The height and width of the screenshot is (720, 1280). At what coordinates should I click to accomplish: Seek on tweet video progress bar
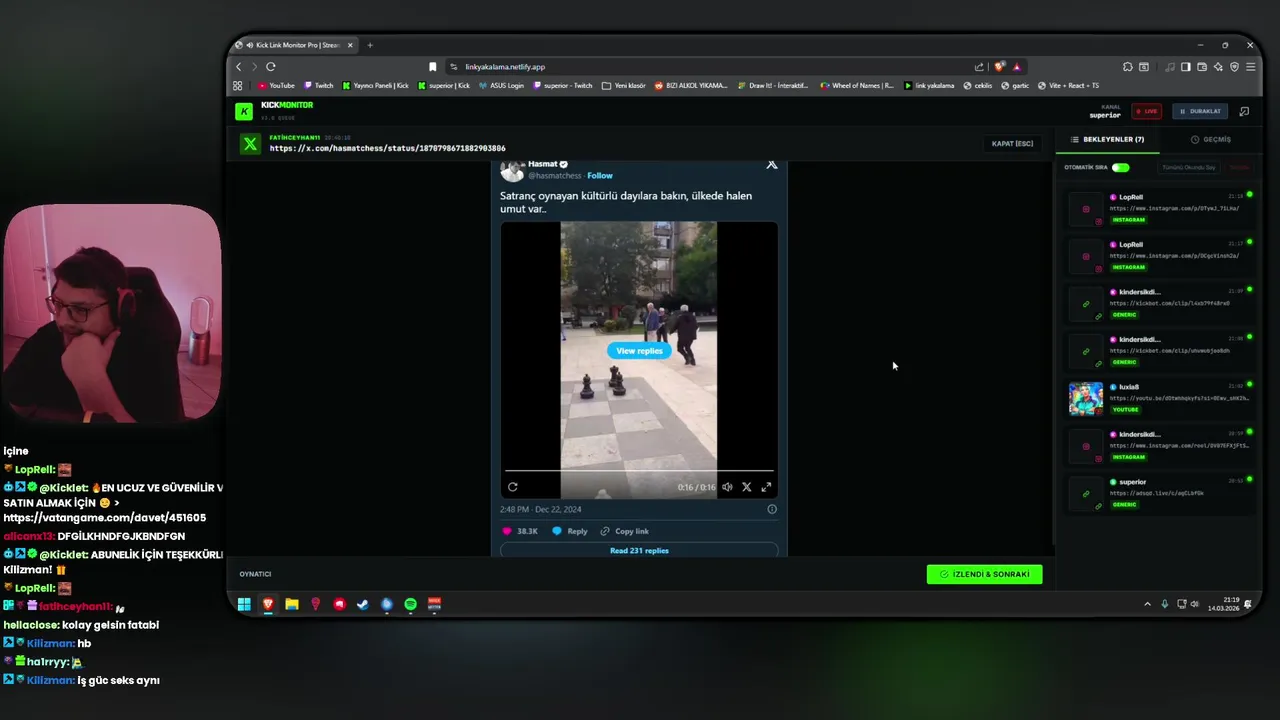639,470
